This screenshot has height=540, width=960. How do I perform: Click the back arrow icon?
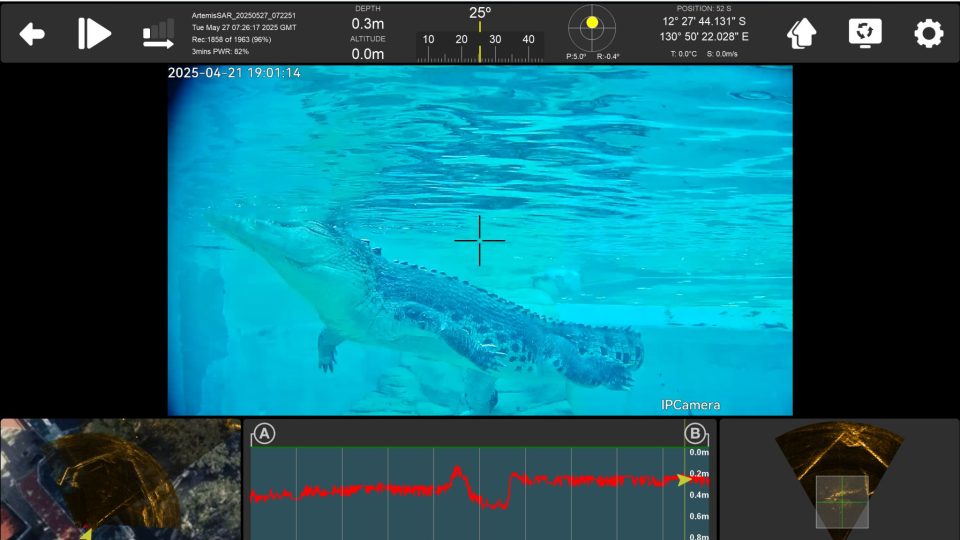32,34
